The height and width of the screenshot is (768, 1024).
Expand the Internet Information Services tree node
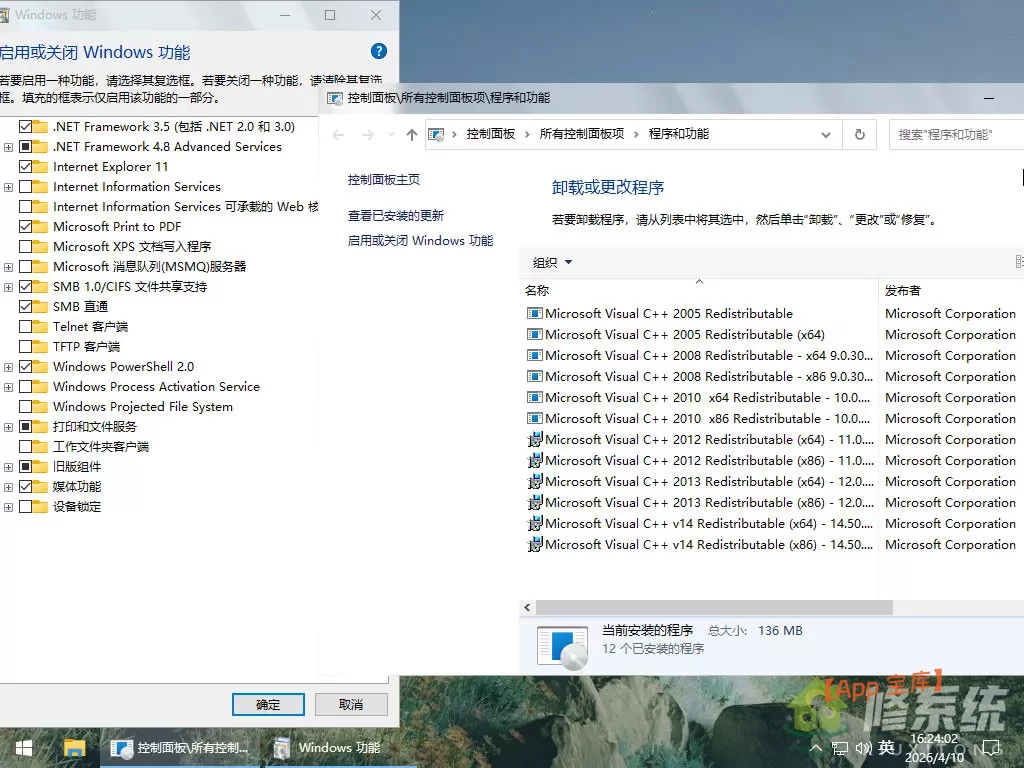(x=9, y=187)
